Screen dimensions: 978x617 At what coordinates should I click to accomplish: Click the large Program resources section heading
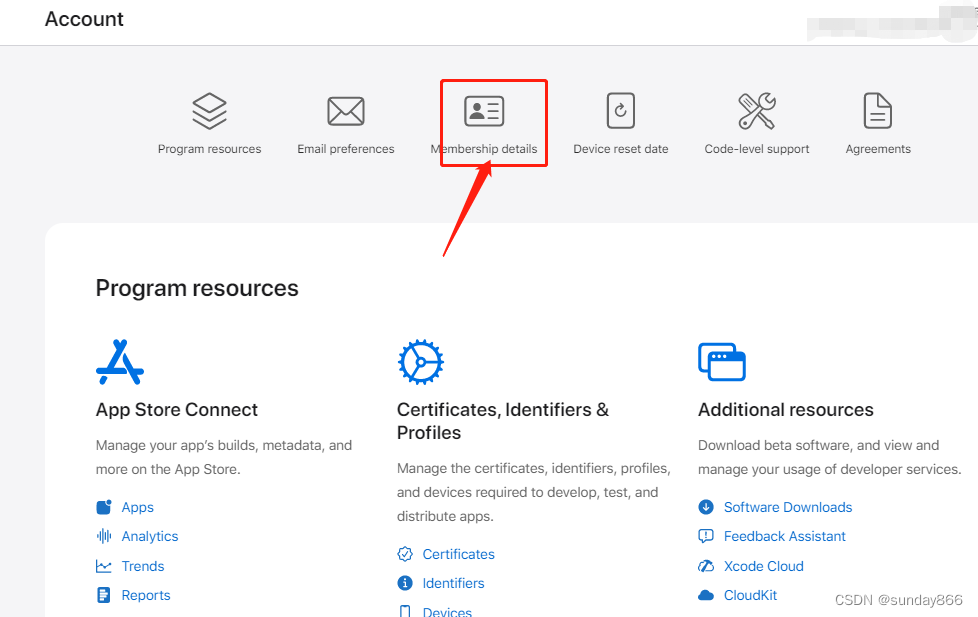pos(197,288)
